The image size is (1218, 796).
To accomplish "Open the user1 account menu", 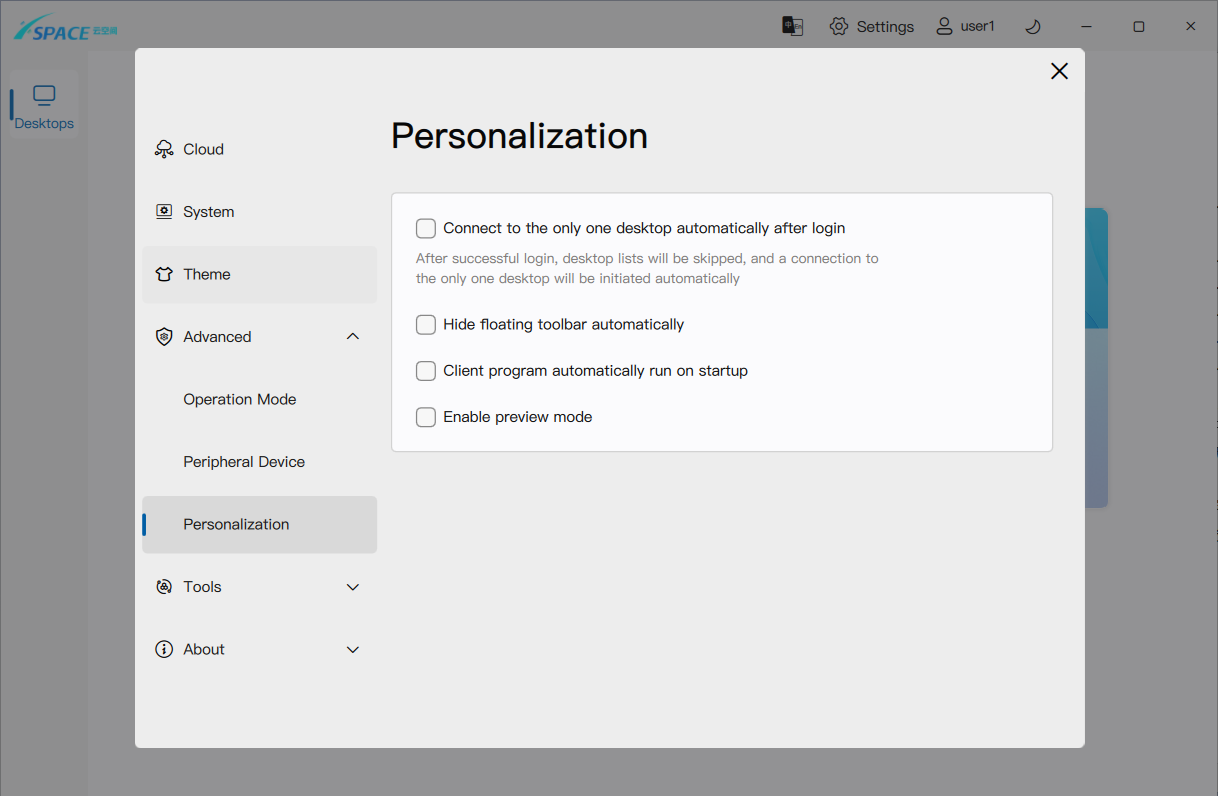I will pyautogui.click(x=965, y=27).
